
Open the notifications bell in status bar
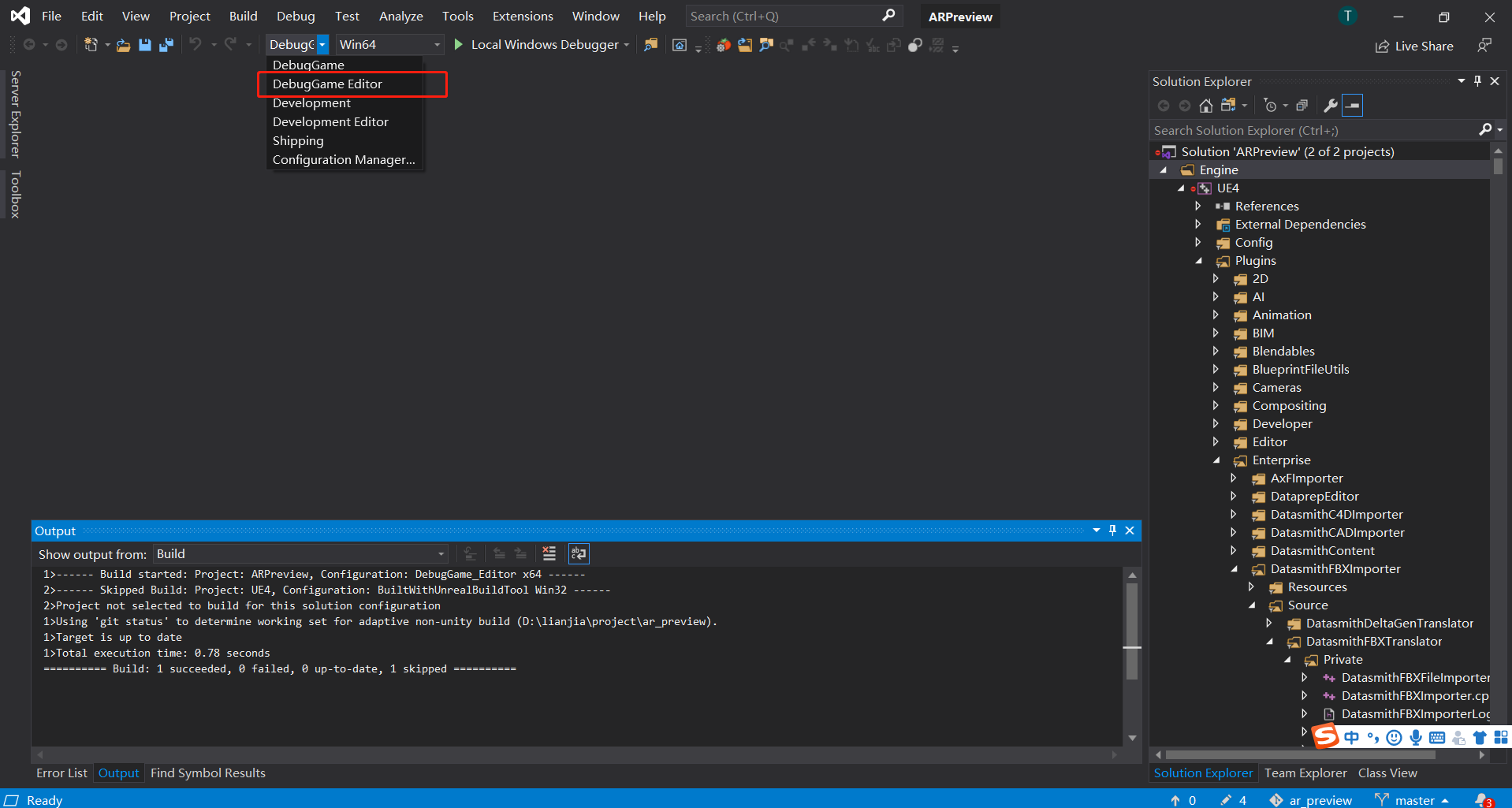[x=1483, y=799]
